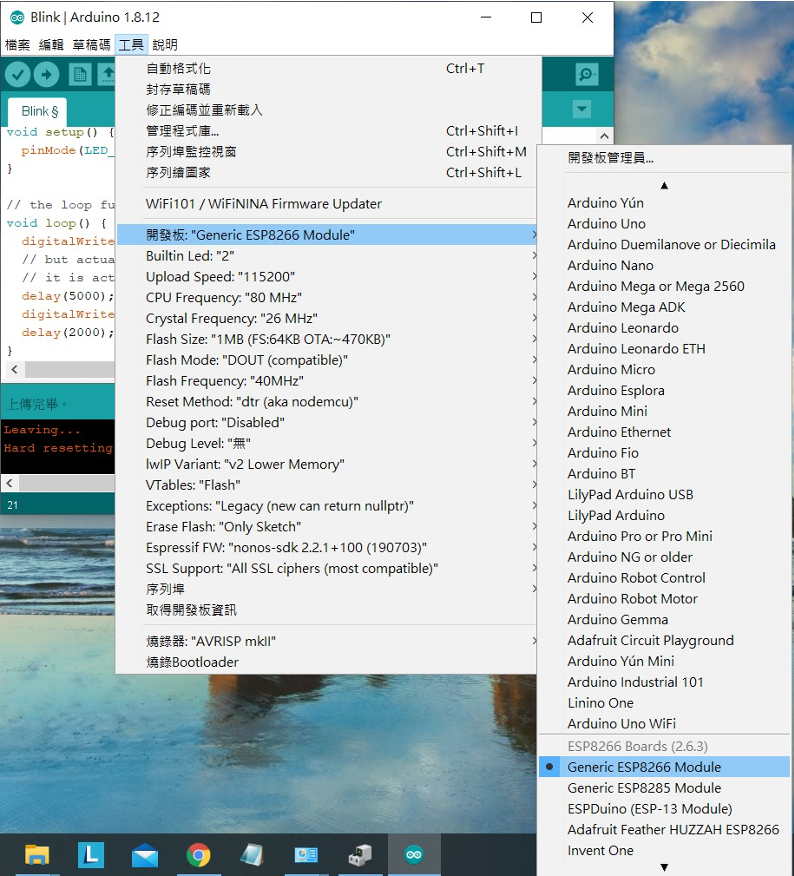Click the Arduino icon in taskbar
This screenshot has height=876, width=794.
pyautogui.click(x=414, y=855)
